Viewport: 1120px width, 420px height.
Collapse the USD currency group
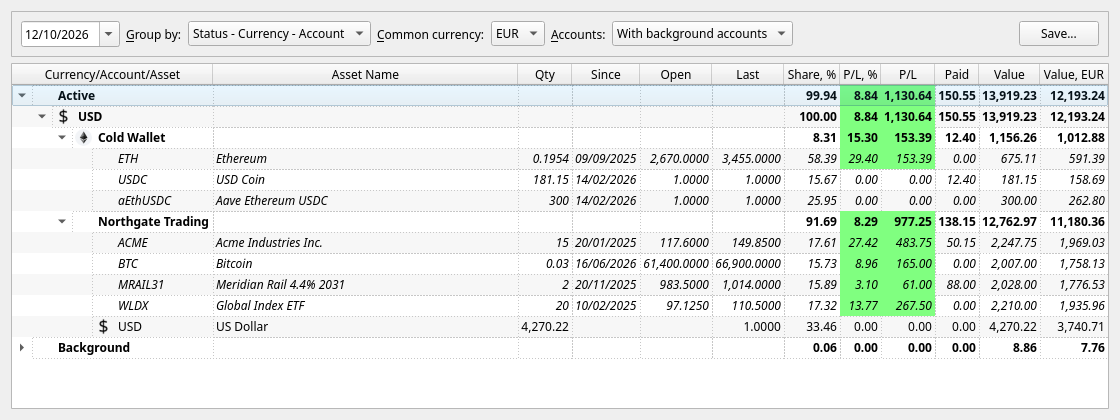tap(42, 116)
